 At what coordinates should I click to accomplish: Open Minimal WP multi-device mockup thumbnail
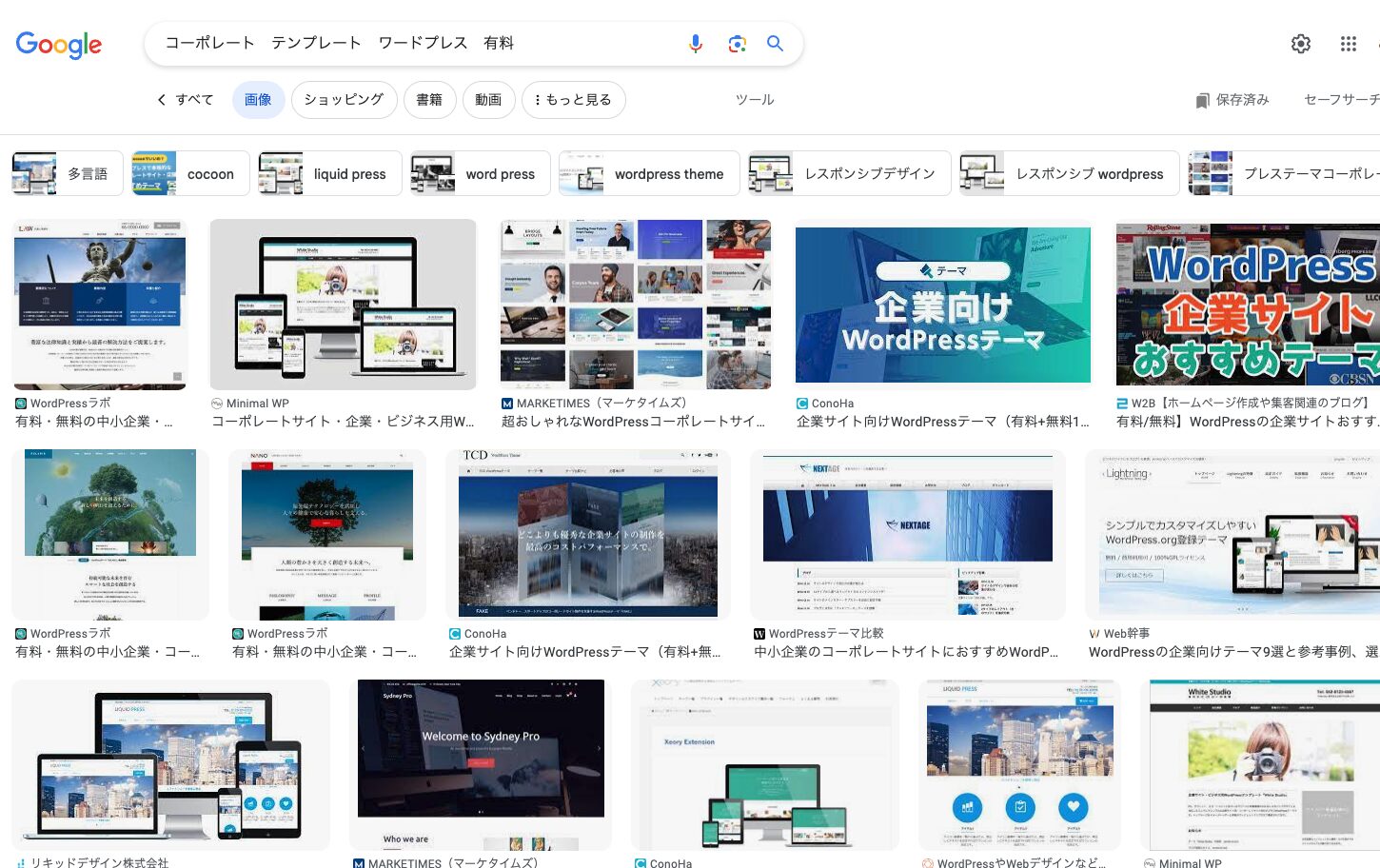(343, 305)
